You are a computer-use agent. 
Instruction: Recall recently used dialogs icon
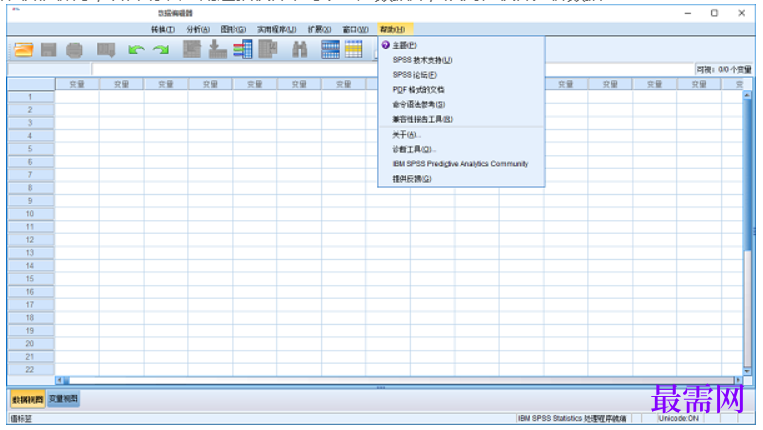click(x=106, y=50)
